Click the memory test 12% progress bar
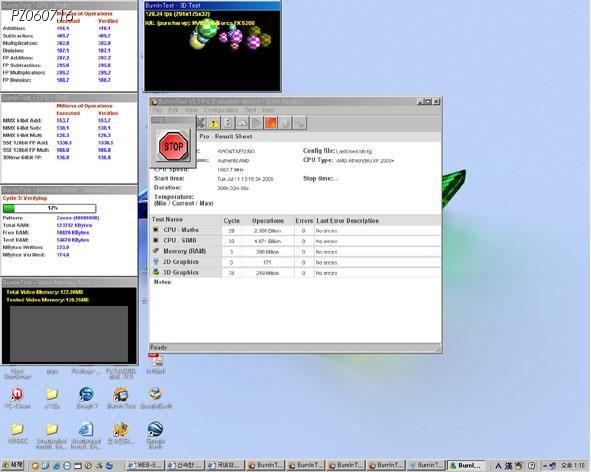The height and width of the screenshot is (472, 591). click(x=49, y=208)
